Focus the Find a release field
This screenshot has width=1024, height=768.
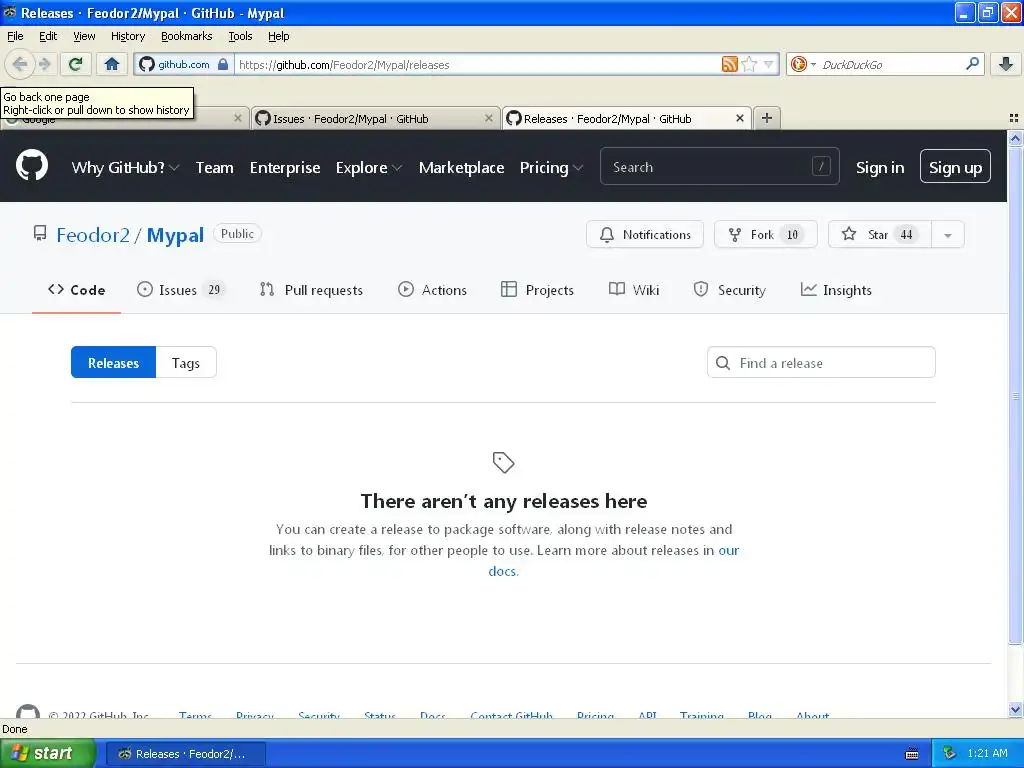[821, 362]
